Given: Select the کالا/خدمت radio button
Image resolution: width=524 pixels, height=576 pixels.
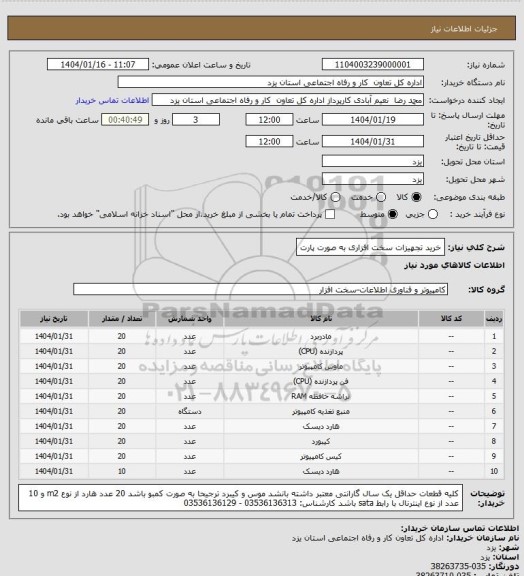Looking at the screenshot, I should [335, 197].
